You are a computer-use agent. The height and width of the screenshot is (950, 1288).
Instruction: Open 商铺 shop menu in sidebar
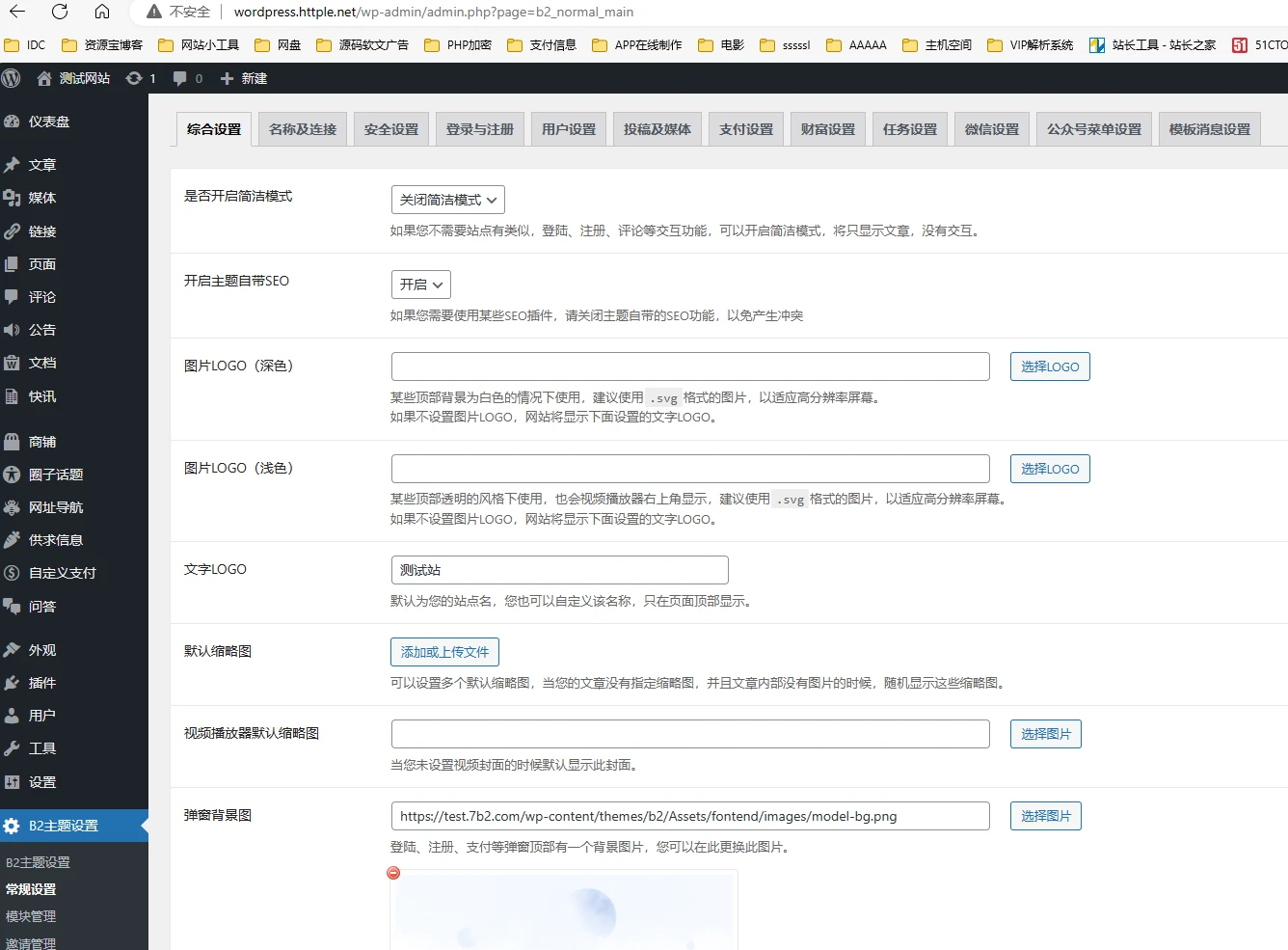[x=41, y=442]
